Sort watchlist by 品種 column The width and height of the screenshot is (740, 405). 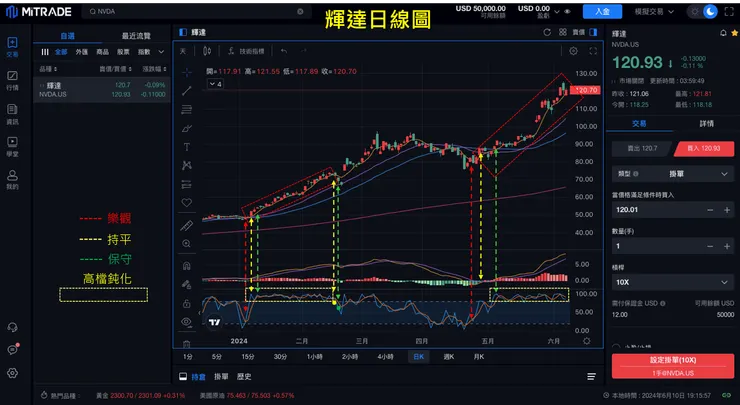coord(48,69)
